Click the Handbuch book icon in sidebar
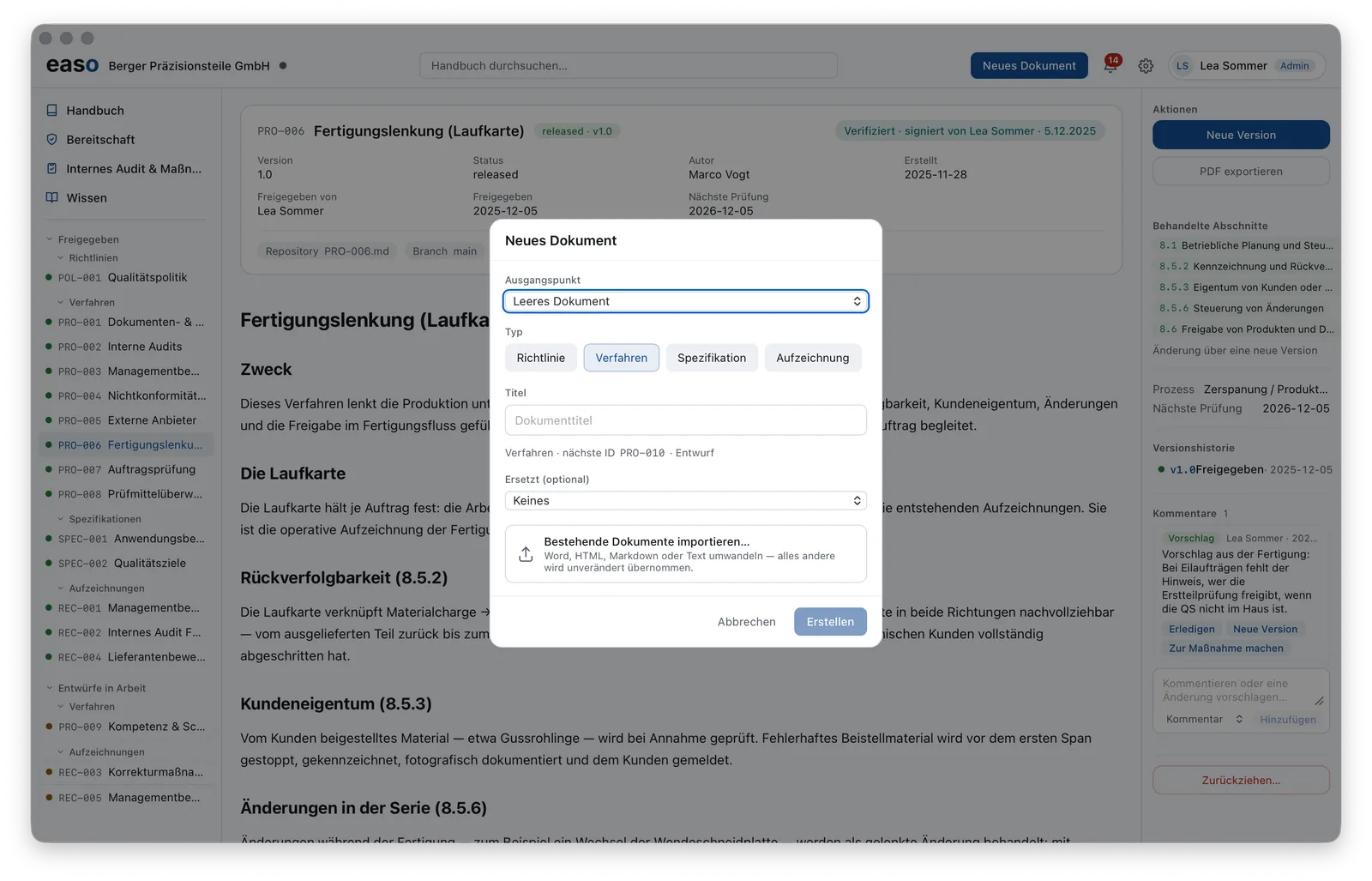Screen dimensions: 1372x881 (51, 111)
